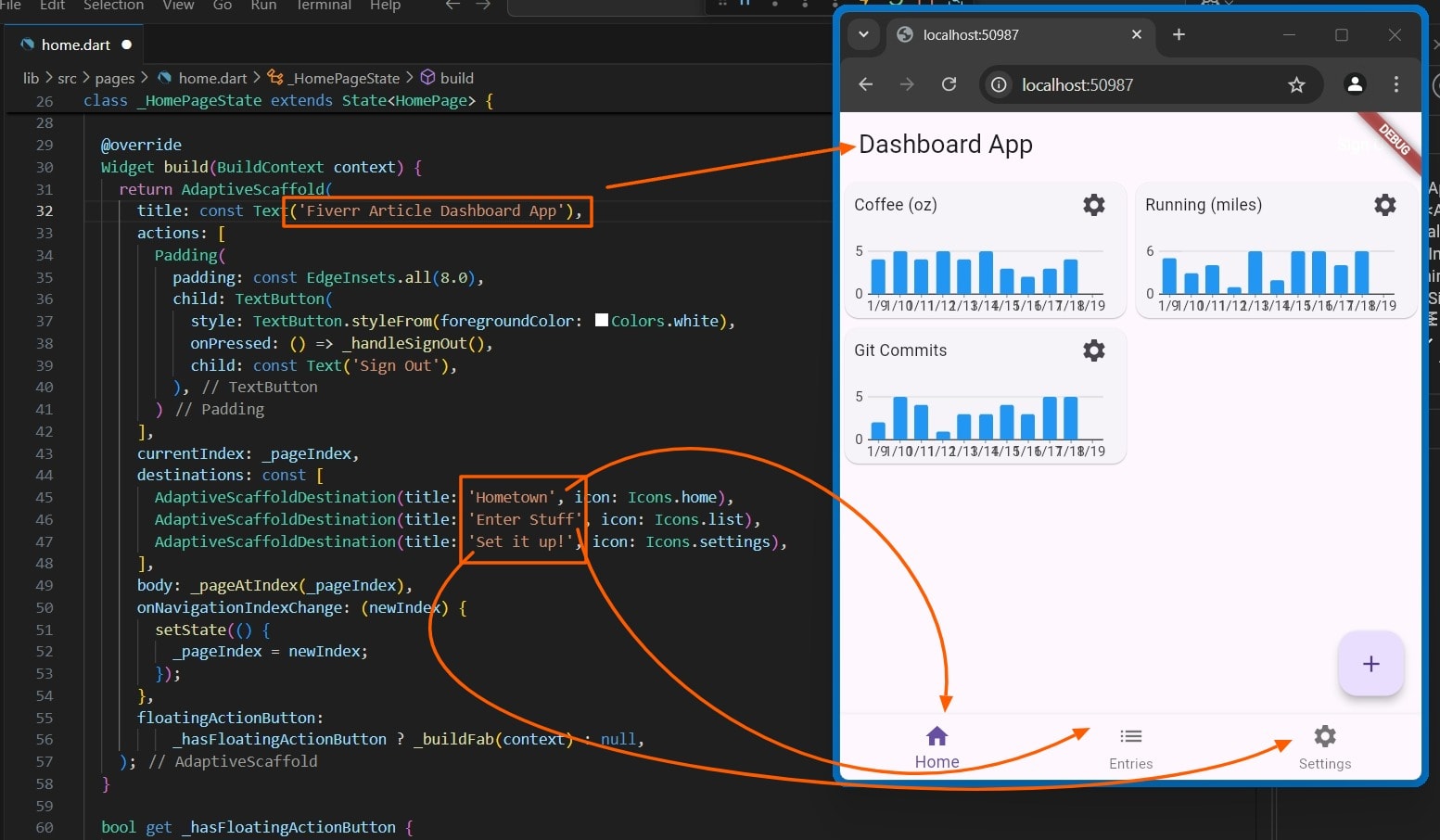The height and width of the screenshot is (840, 1440).
Task: Open a new Chrome tab
Action: [1179, 34]
